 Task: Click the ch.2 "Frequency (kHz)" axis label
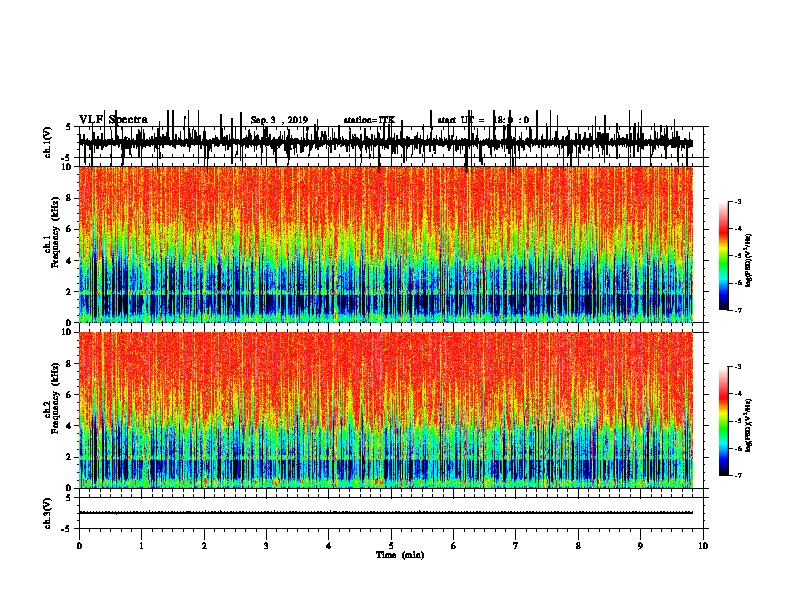coord(55,398)
